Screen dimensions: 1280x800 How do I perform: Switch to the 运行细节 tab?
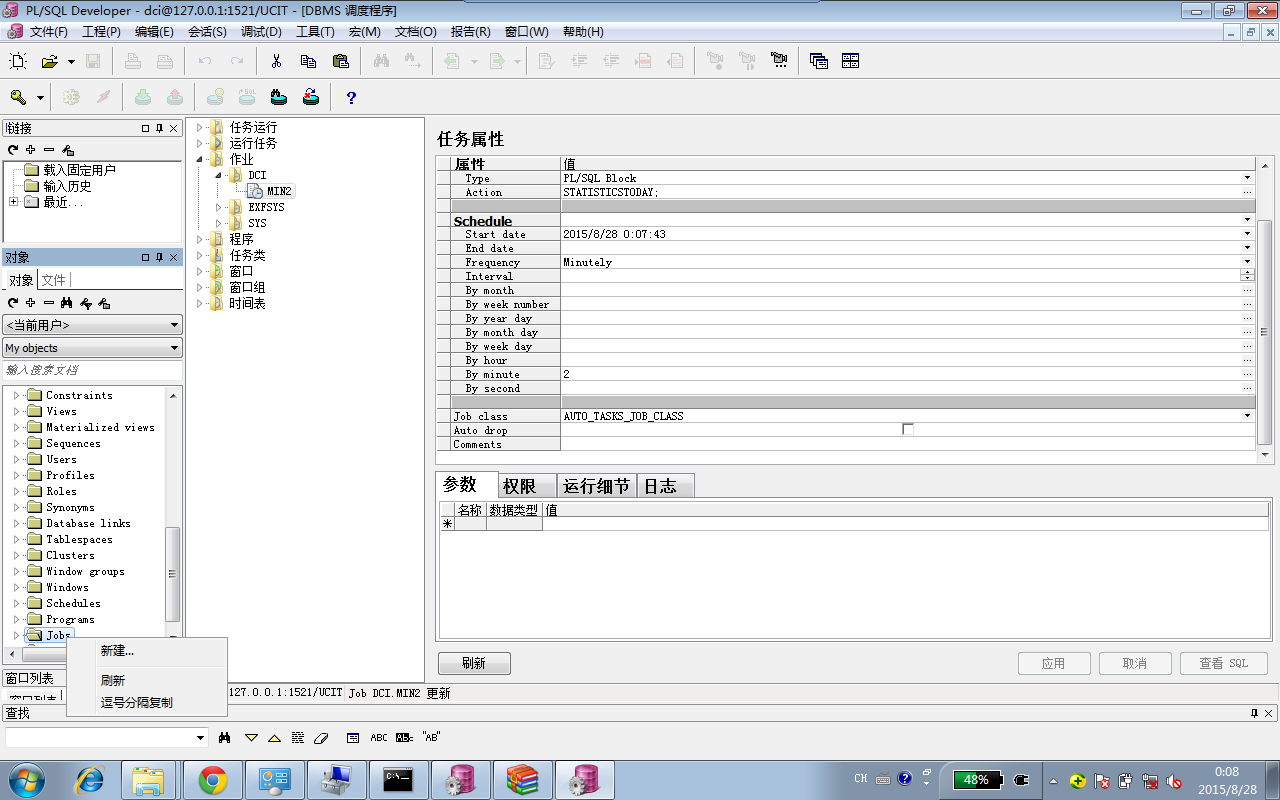[596, 486]
